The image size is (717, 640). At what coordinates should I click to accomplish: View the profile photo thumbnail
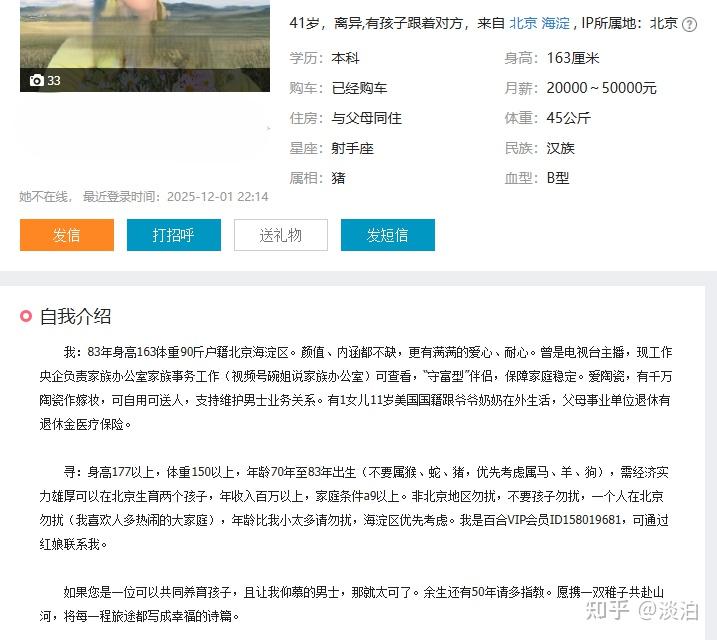[x=145, y=46]
